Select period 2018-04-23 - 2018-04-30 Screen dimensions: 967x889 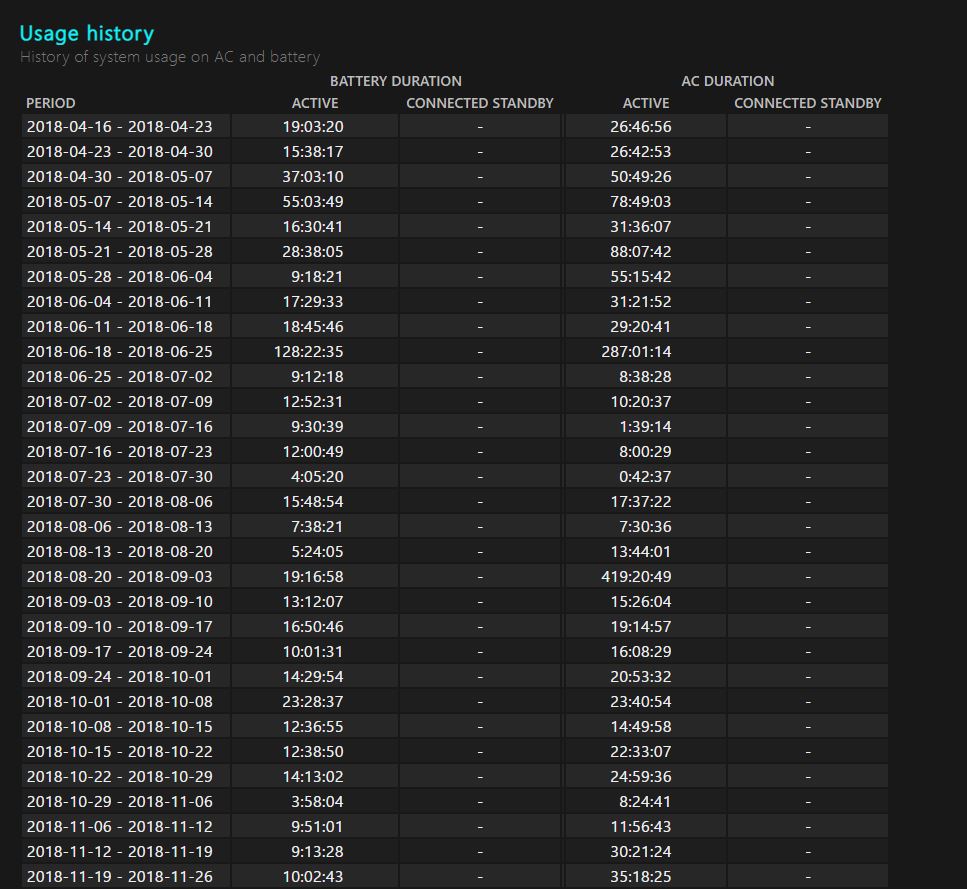click(120, 152)
